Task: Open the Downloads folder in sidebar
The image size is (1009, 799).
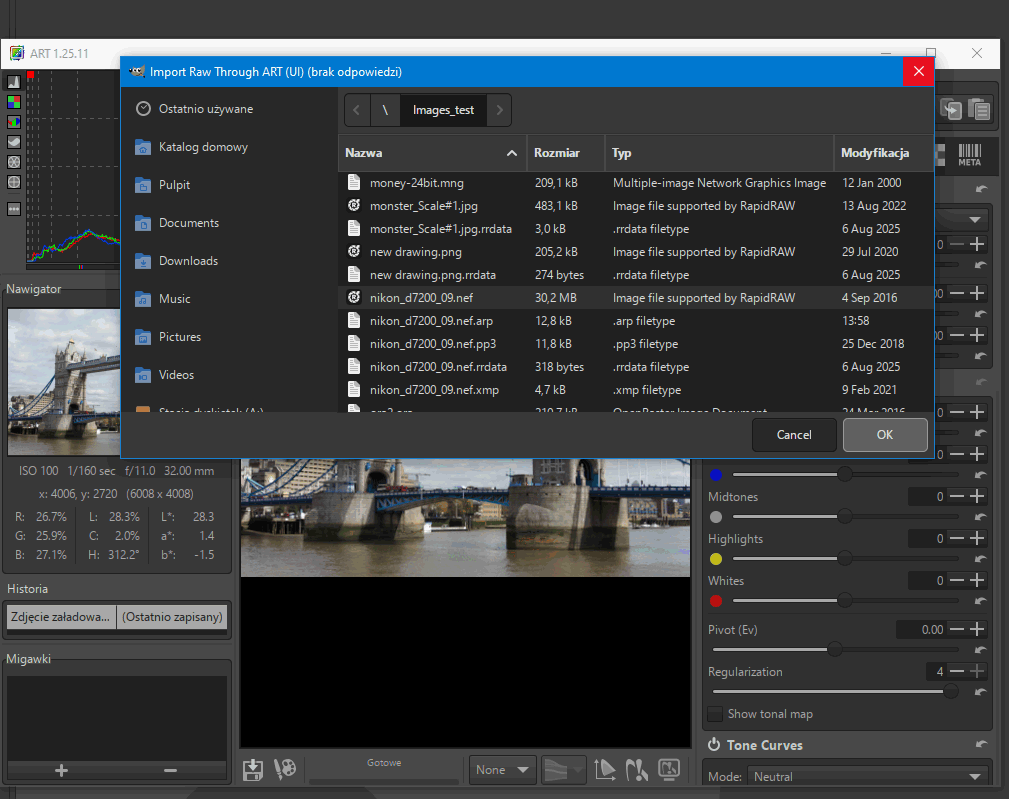Action: pos(188,261)
